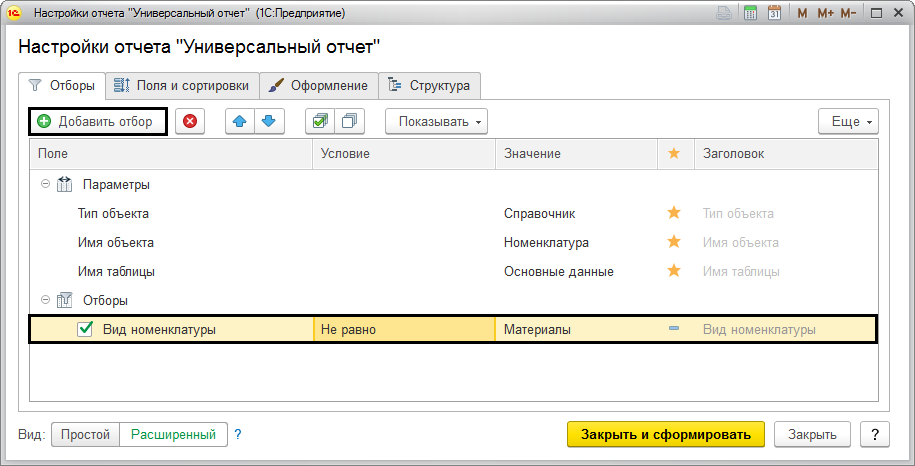This screenshot has height=466, width=915.
Task: Open the calendar icon in title bar
Action: pyautogui.click(x=774, y=14)
